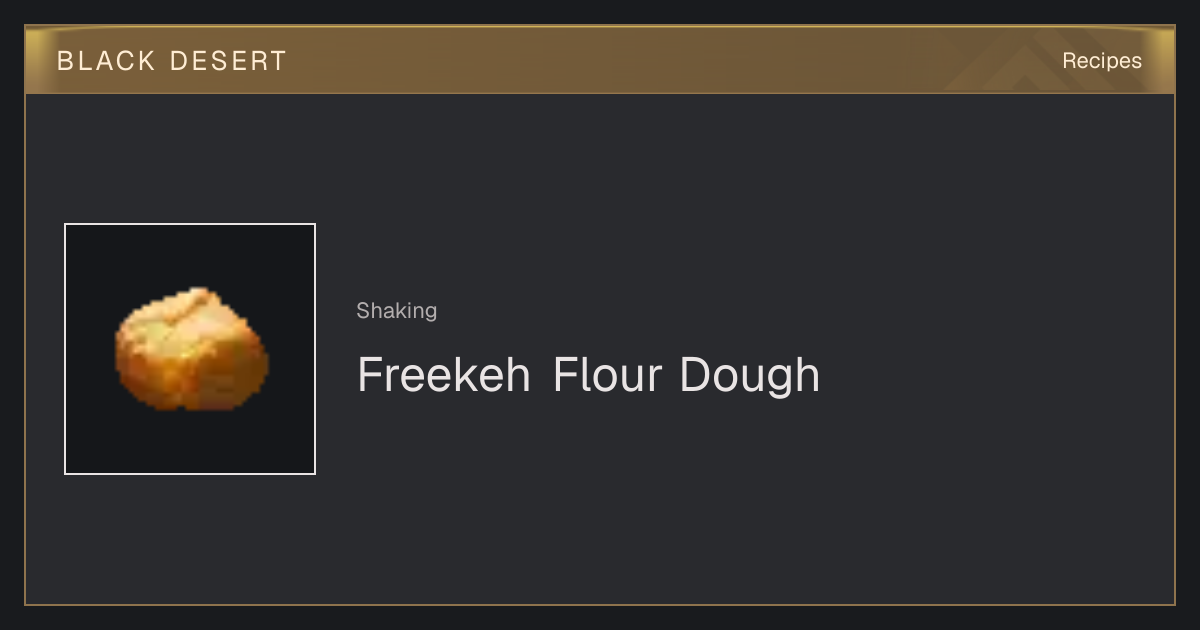Open the Recipes link in header
1200x630 pixels.
[1102, 61]
